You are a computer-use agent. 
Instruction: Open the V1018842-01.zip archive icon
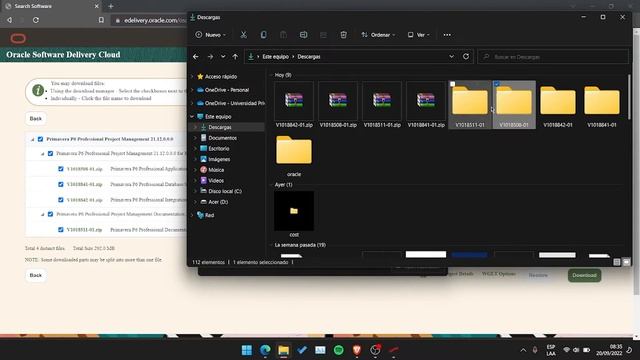click(x=294, y=100)
